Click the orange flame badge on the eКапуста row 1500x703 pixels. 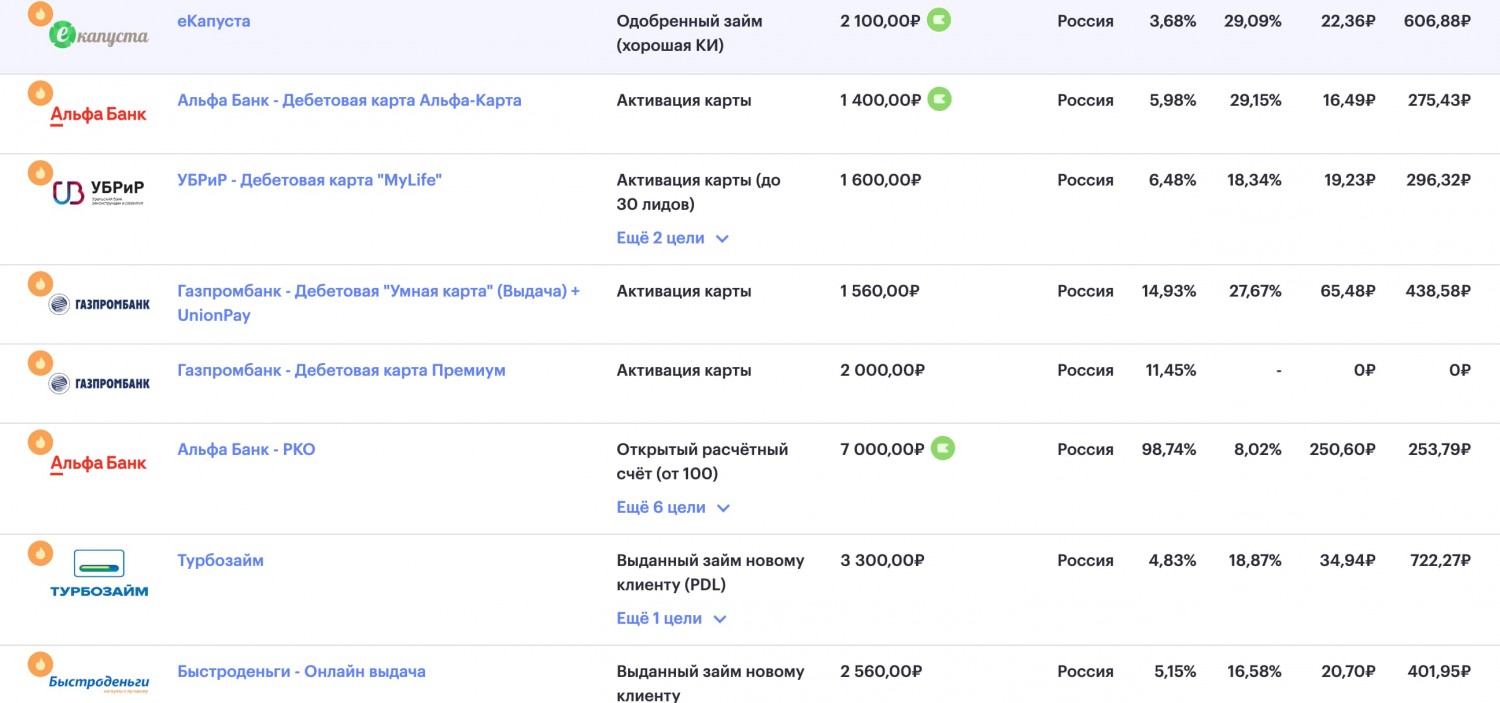40,14
